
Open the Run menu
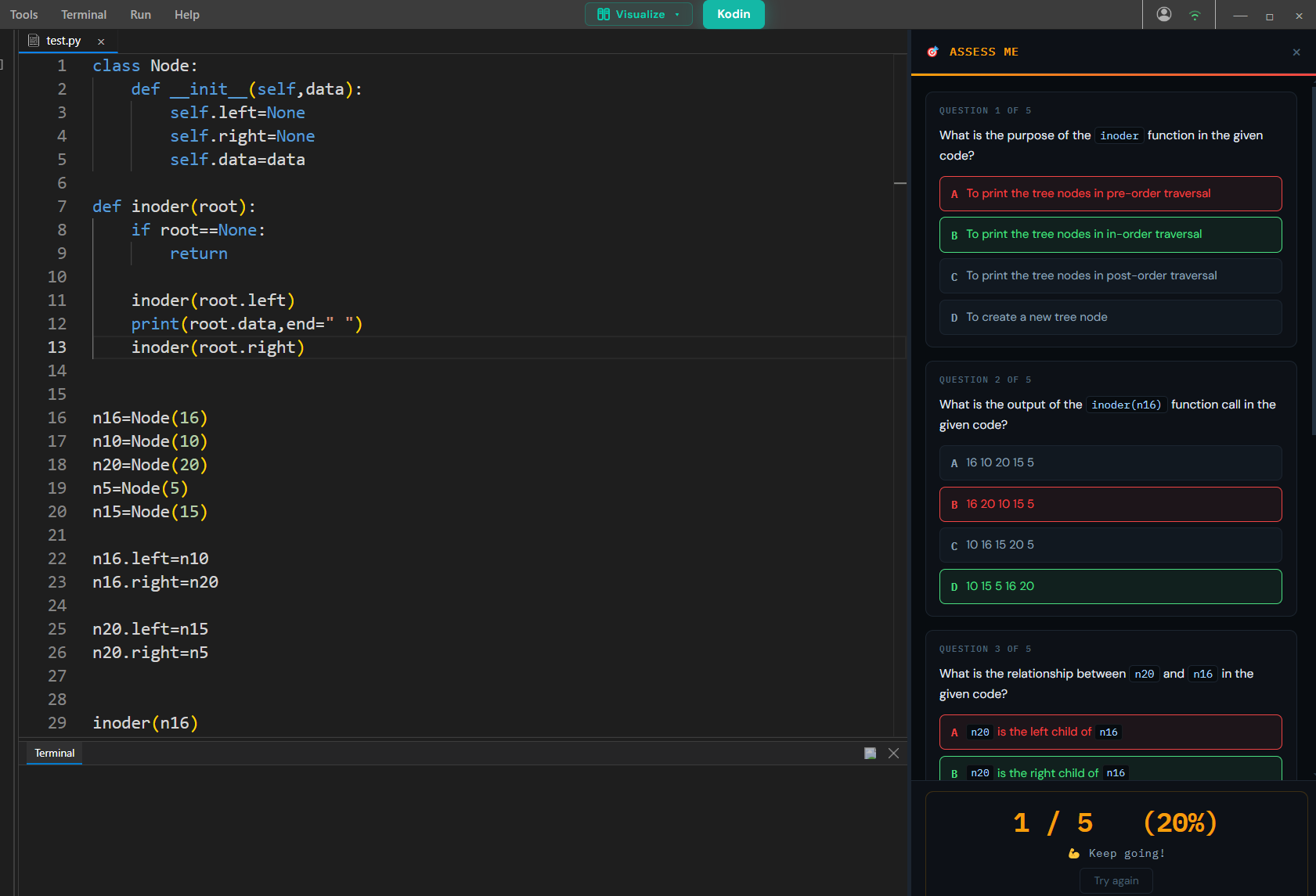click(x=140, y=15)
